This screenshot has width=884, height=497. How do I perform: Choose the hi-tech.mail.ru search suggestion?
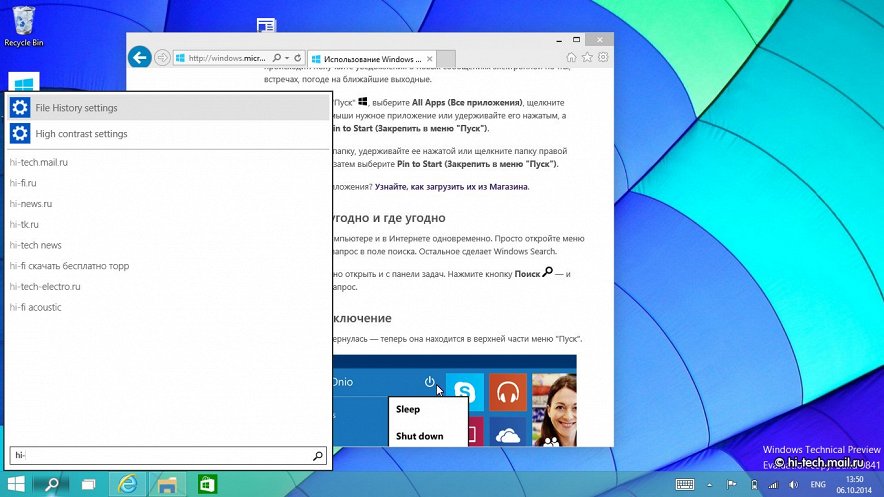coord(39,162)
